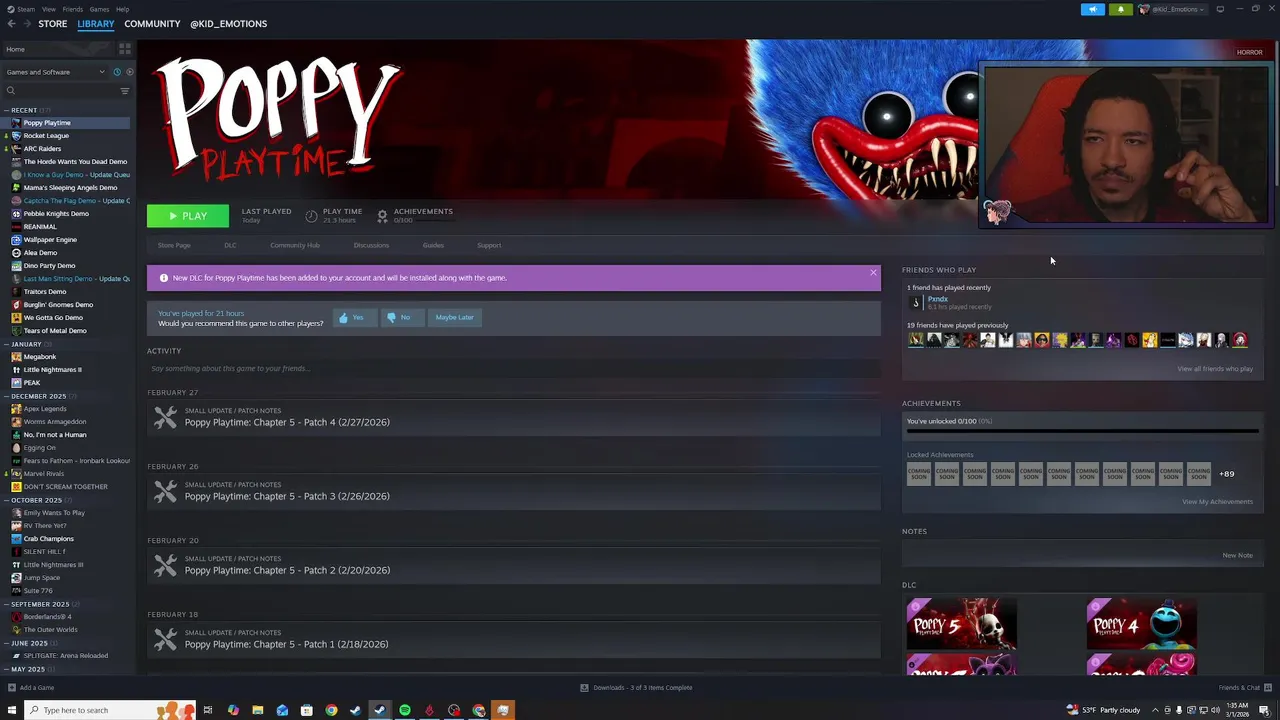The image size is (1280, 720).
Task: Open the Games menu
Action: (99, 9)
